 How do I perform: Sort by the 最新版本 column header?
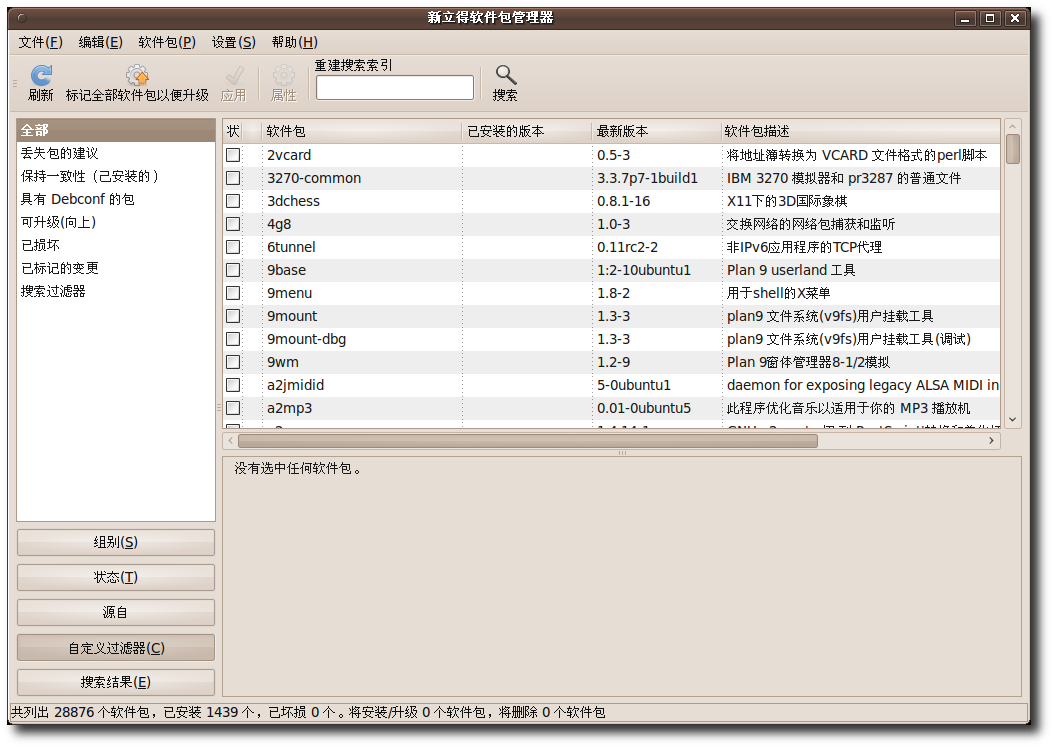pyautogui.click(x=657, y=131)
